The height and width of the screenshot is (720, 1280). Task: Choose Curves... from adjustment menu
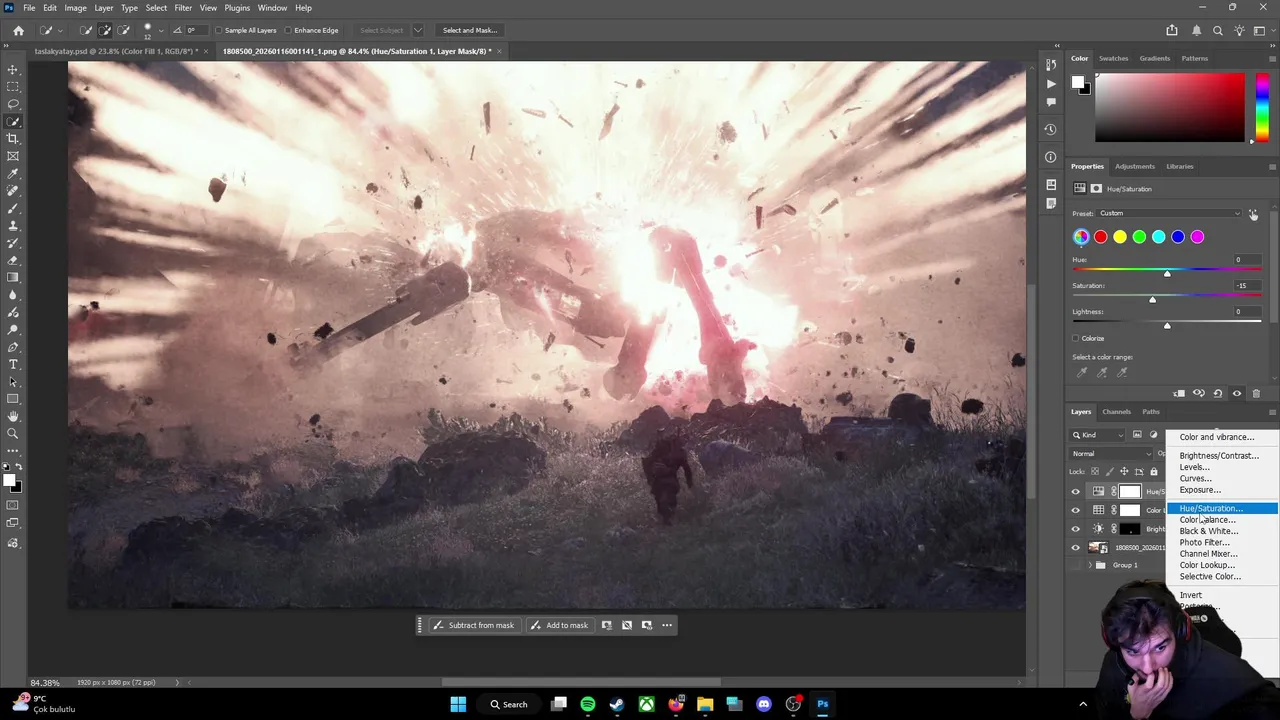pyautogui.click(x=1195, y=478)
